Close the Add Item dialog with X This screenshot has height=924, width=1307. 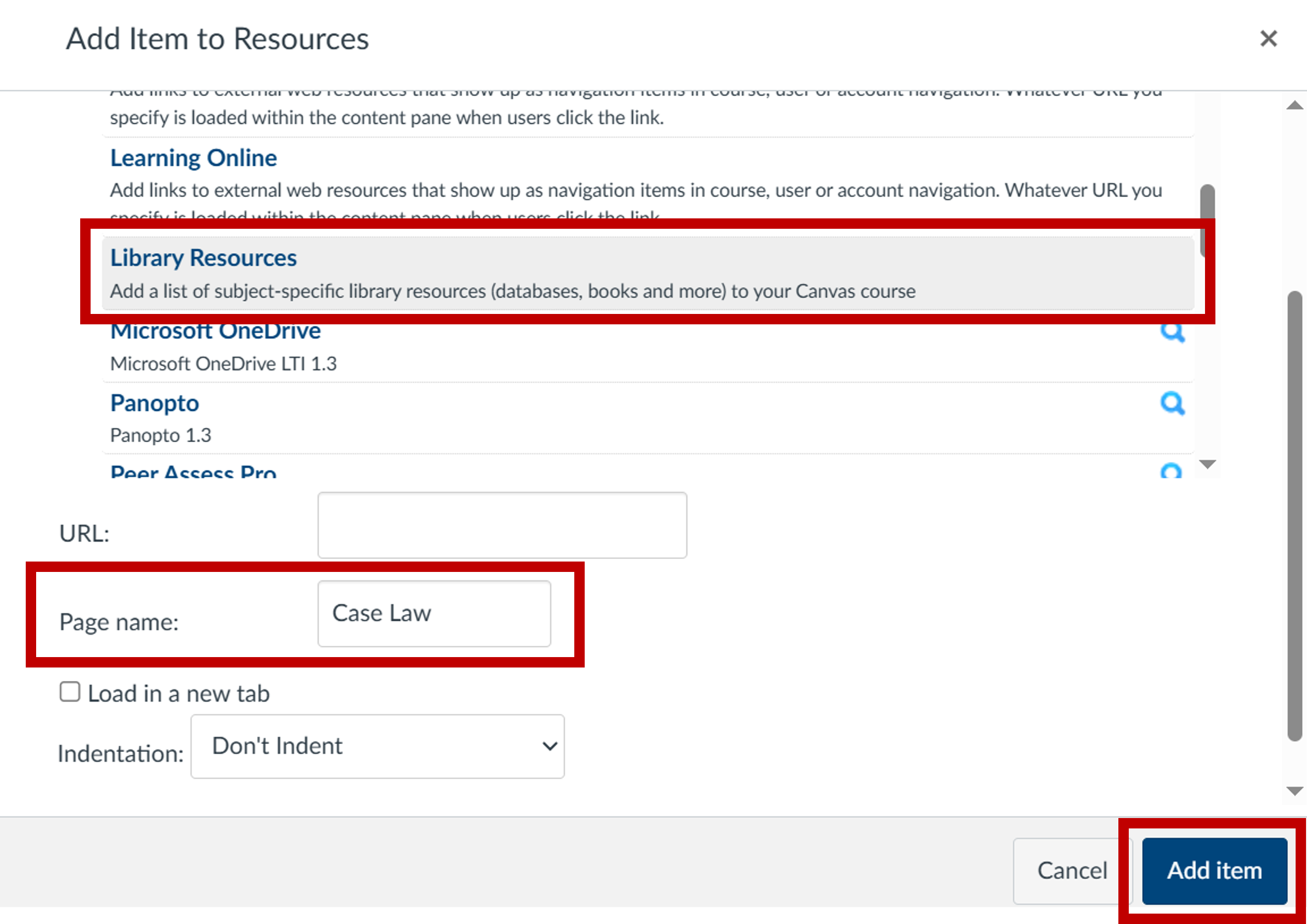click(x=1268, y=39)
